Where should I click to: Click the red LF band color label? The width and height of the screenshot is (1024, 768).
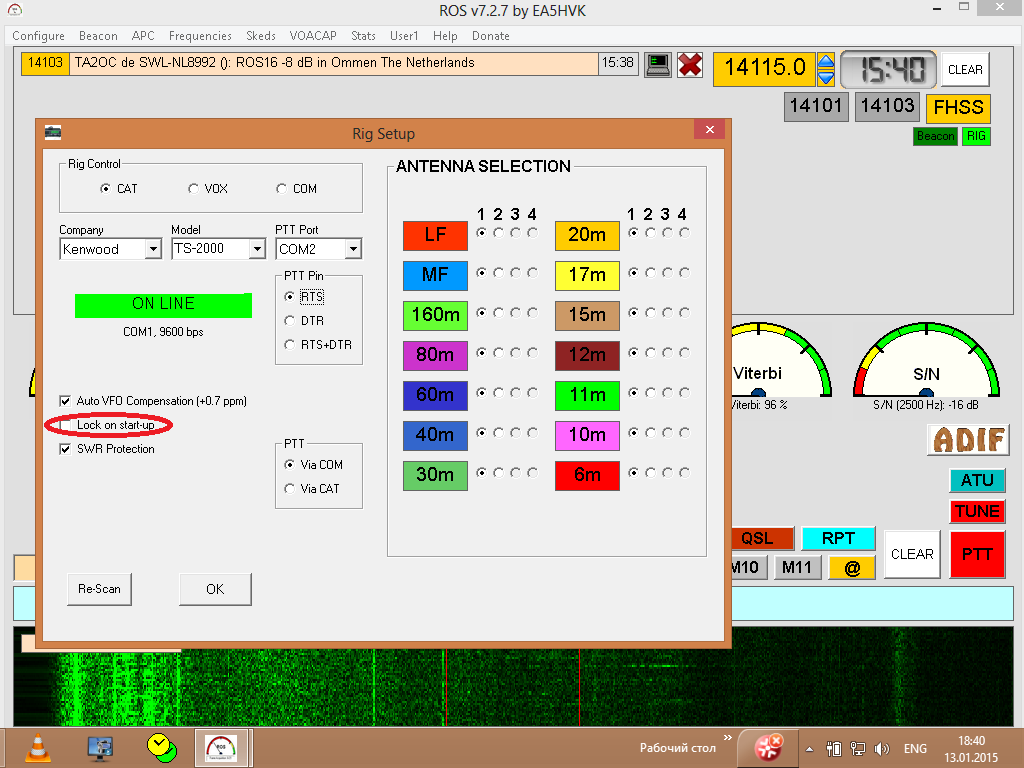click(435, 235)
